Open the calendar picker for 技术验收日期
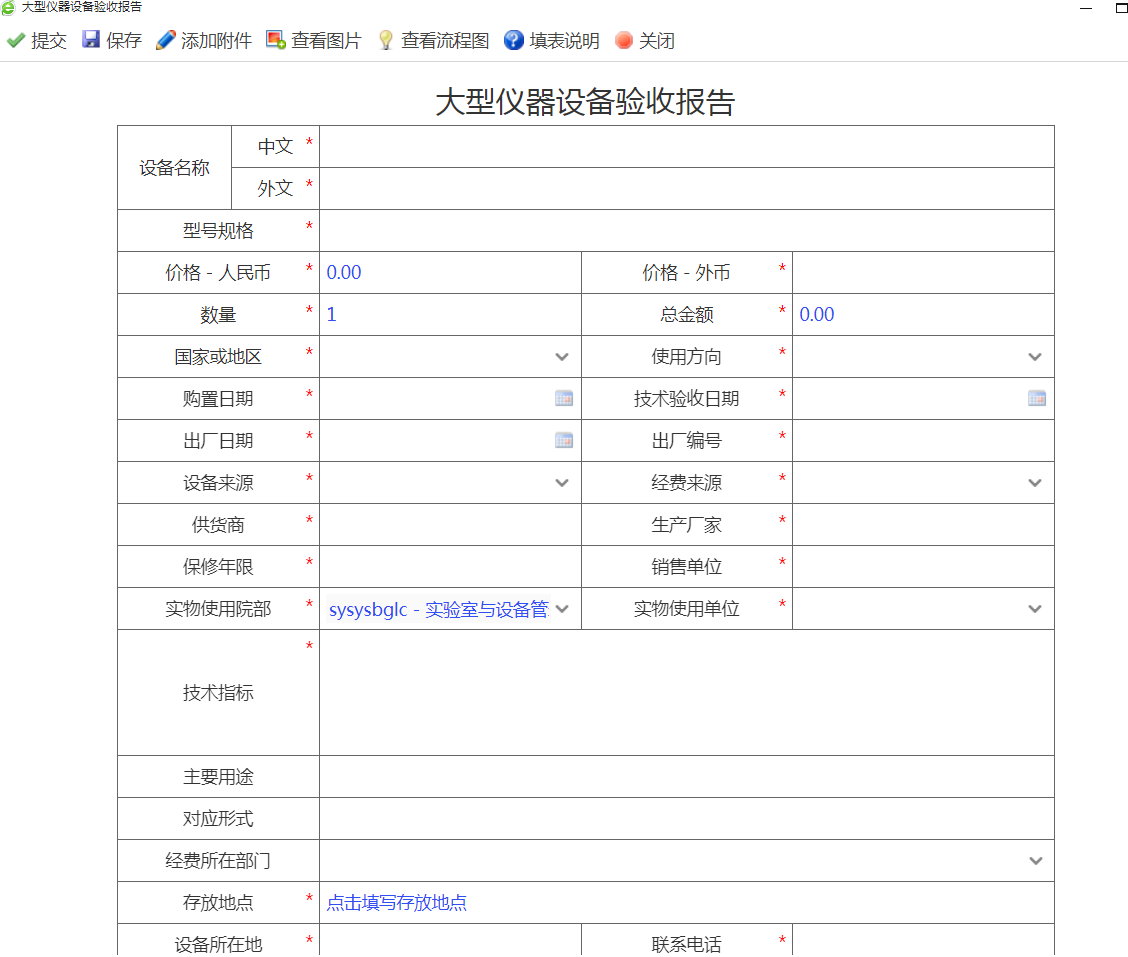 [1037, 398]
